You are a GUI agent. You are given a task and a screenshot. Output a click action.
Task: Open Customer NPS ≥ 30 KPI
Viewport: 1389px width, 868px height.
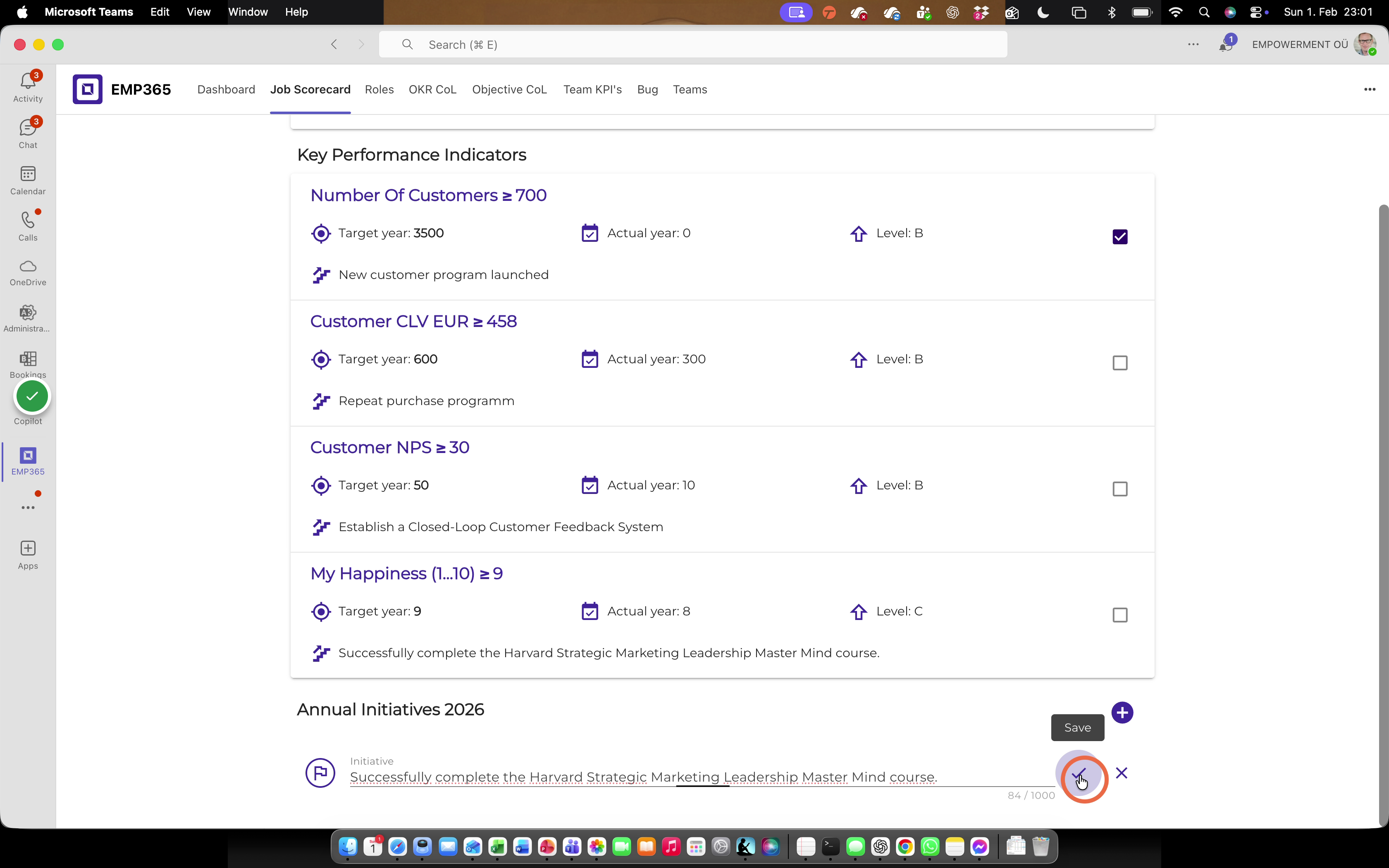[x=390, y=447]
